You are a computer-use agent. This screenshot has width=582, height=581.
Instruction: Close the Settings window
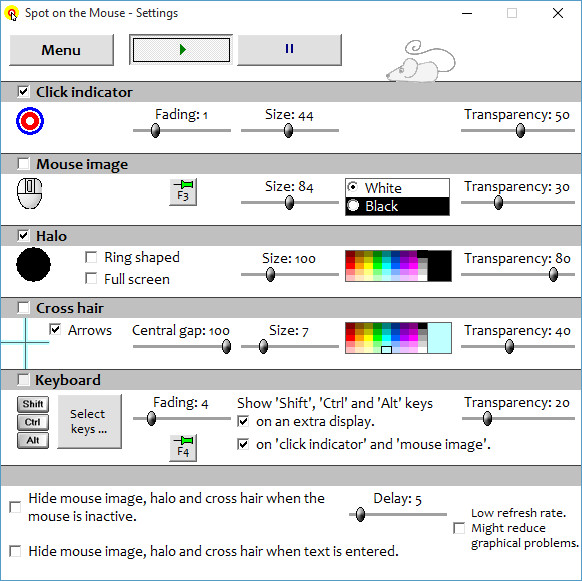click(x=558, y=13)
